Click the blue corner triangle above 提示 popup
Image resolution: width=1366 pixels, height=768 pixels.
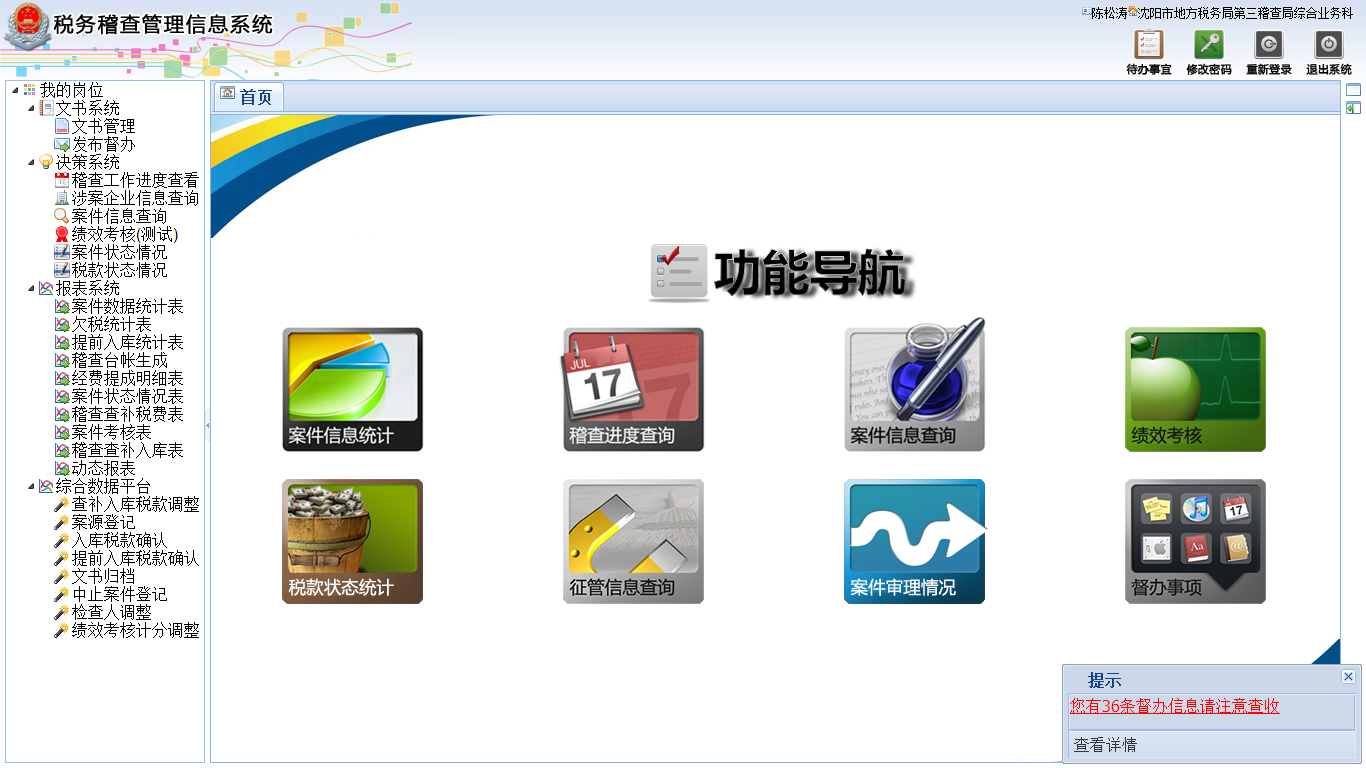[x=1330, y=654]
